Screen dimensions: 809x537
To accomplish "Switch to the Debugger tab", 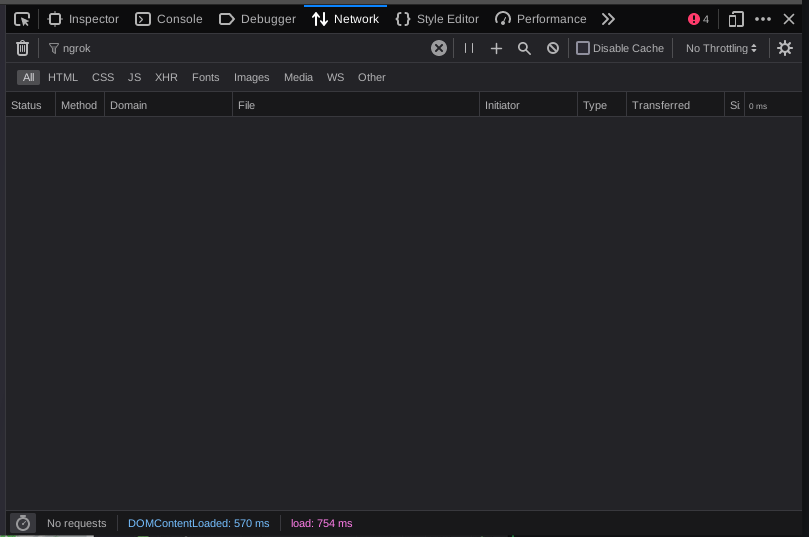I will (257, 19).
